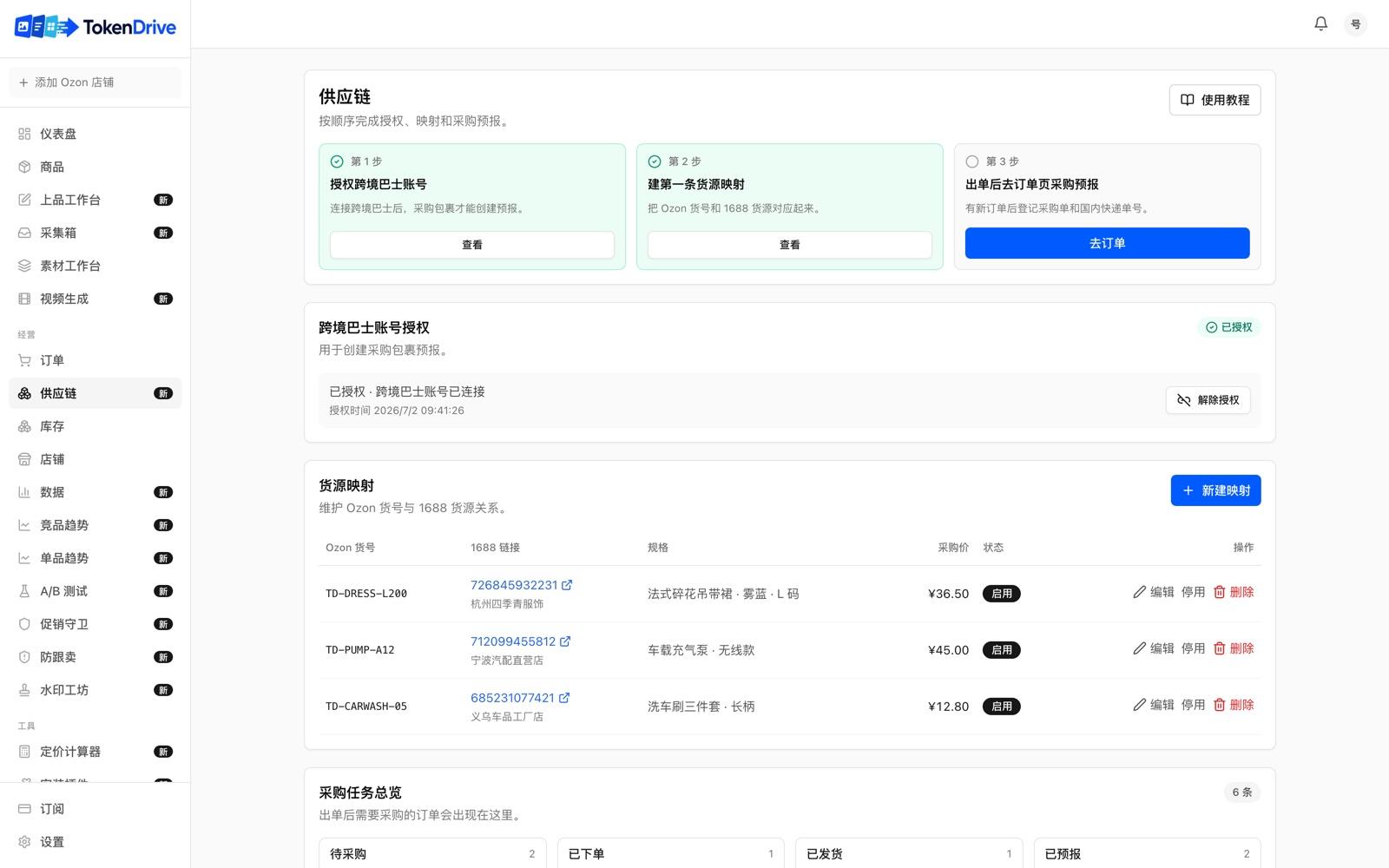This screenshot has height=868, width=1389.
Task: Open 竞品趋势 in sidebar
Action: [95, 525]
